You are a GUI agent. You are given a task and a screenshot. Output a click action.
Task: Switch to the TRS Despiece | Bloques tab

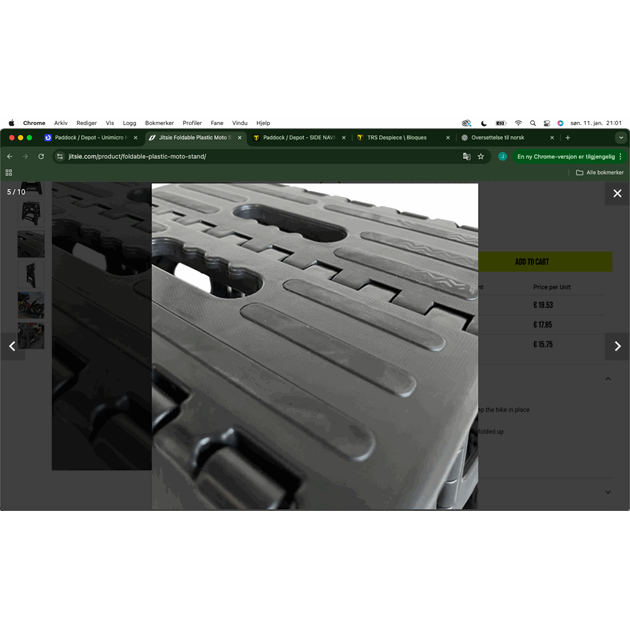tap(397, 137)
